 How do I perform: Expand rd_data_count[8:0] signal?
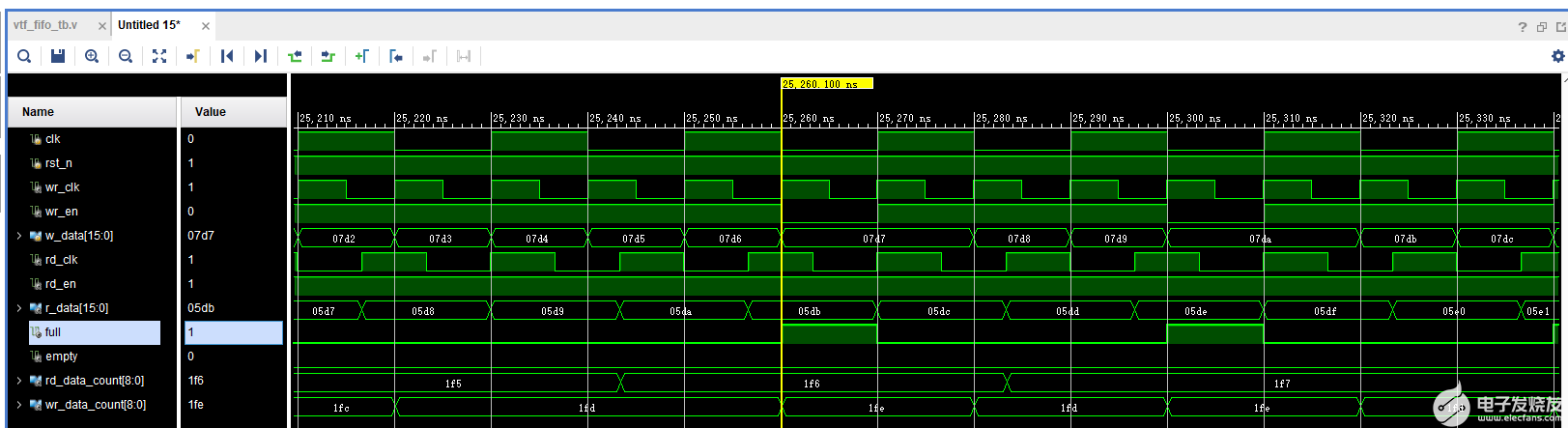19,381
